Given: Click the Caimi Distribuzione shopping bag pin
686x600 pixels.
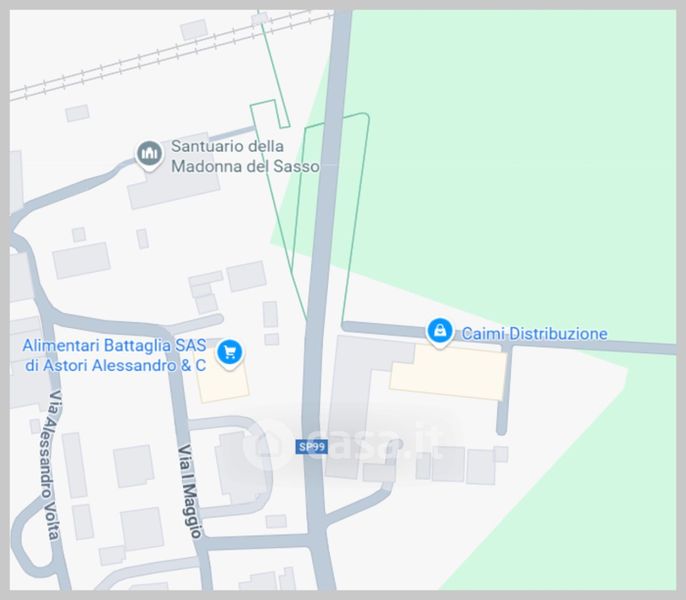Looking at the screenshot, I should (x=440, y=333).
